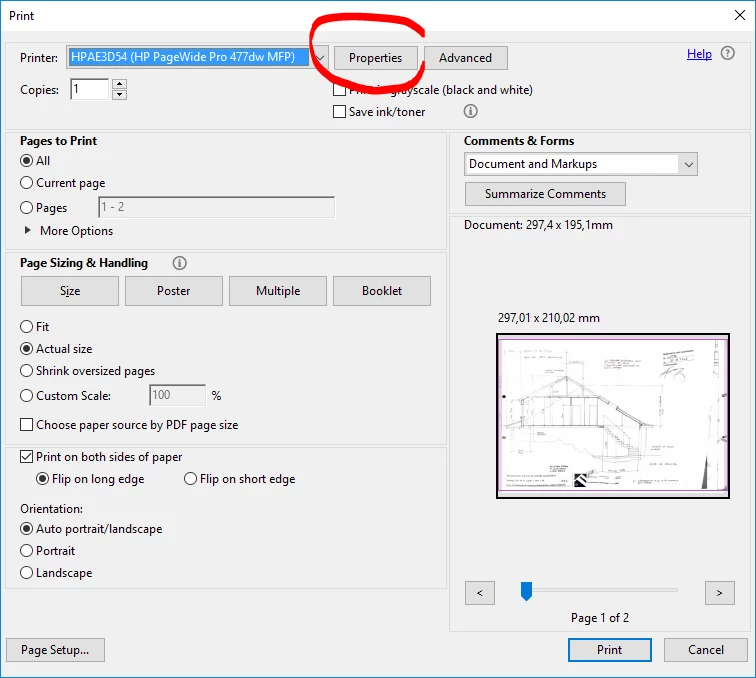Set orientation to Landscape

(27, 572)
